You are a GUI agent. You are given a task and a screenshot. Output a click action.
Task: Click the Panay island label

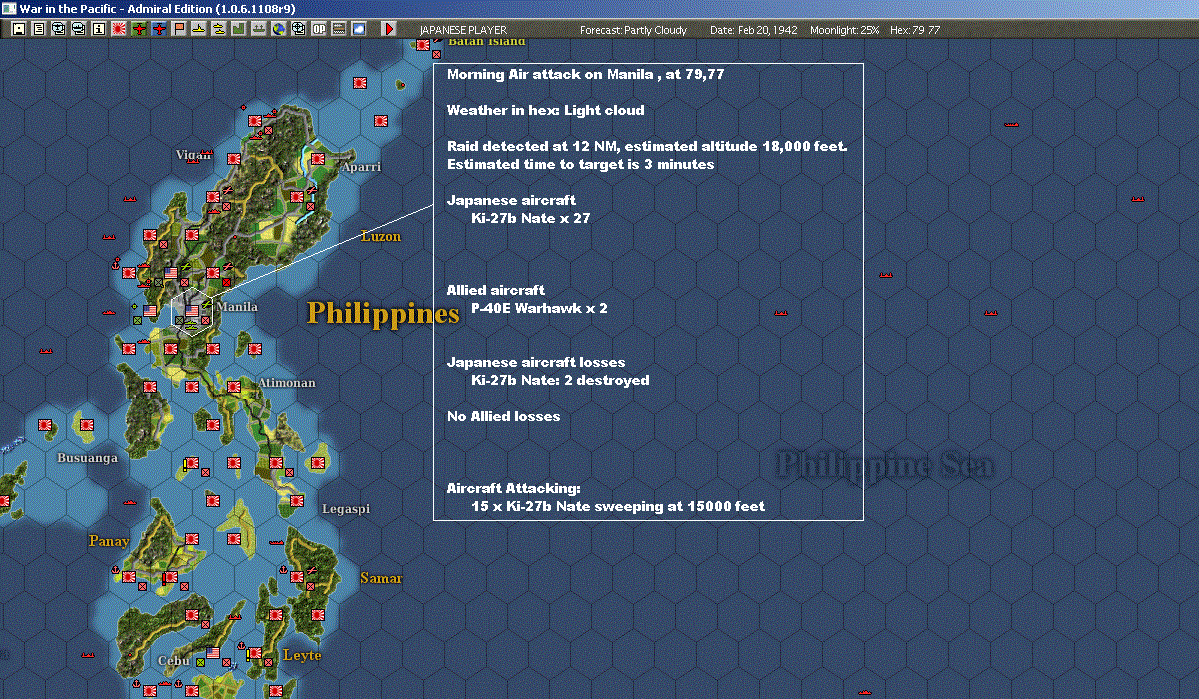pos(109,541)
